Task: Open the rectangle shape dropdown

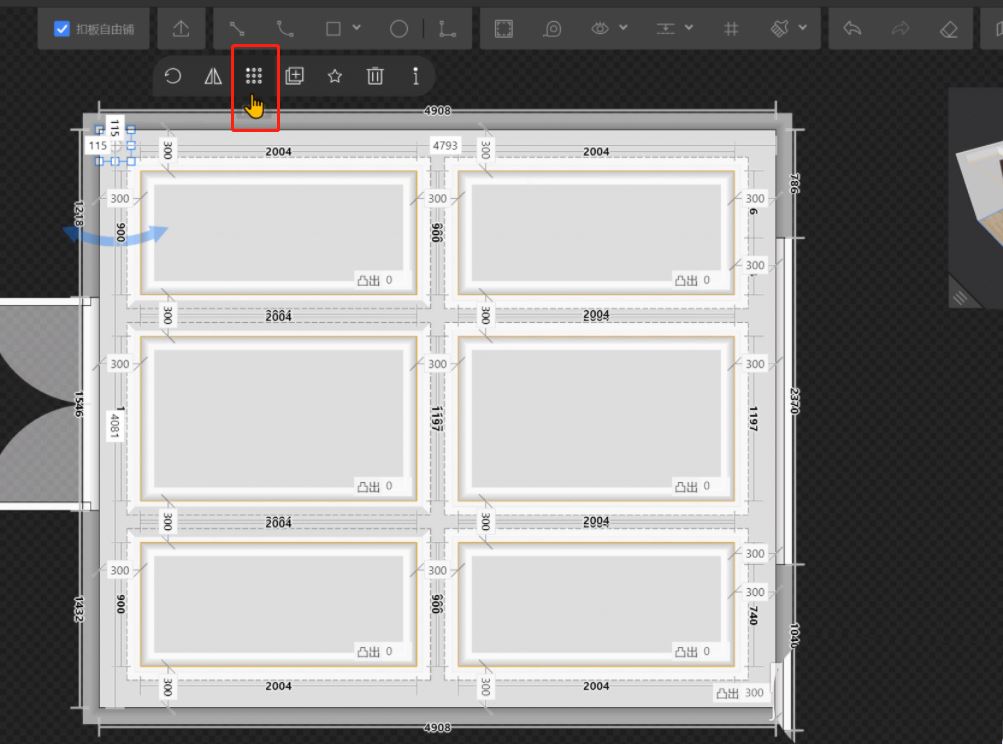Action: coord(343,29)
